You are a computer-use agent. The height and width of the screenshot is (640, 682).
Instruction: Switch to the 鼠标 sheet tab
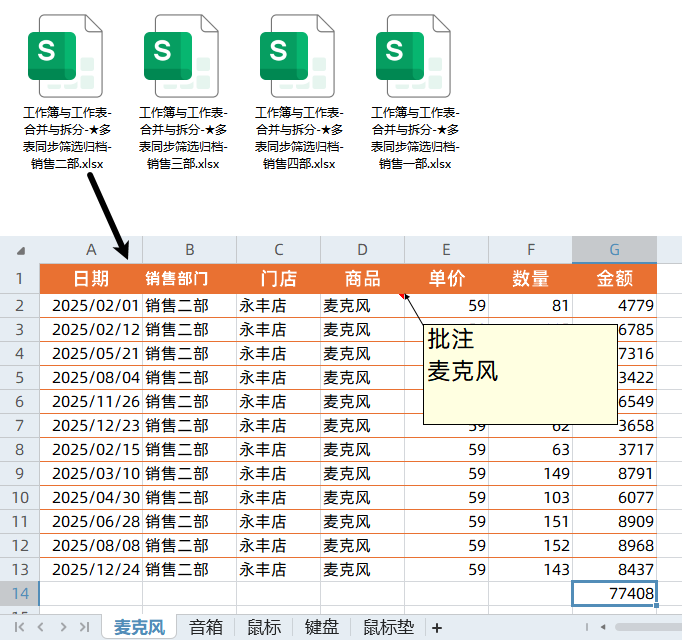pos(263,627)
